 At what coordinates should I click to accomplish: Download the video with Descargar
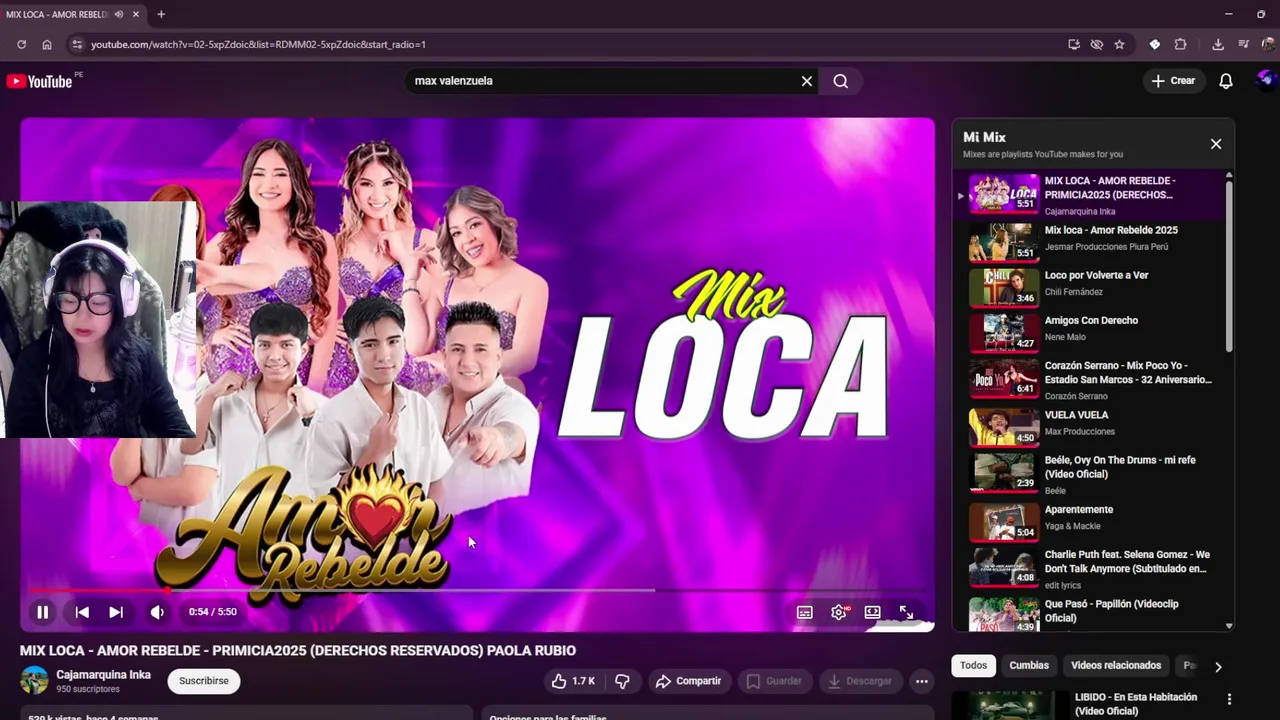tap(859, 681)
